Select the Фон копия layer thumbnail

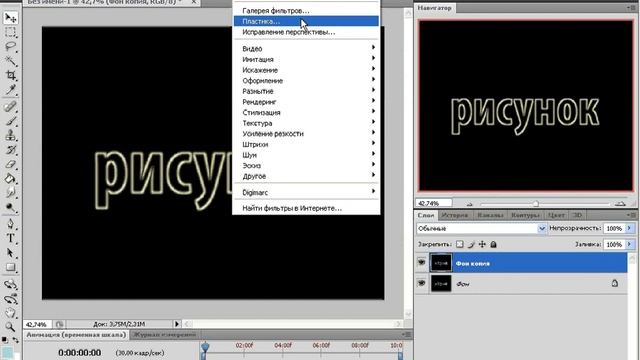pos(441,263)
